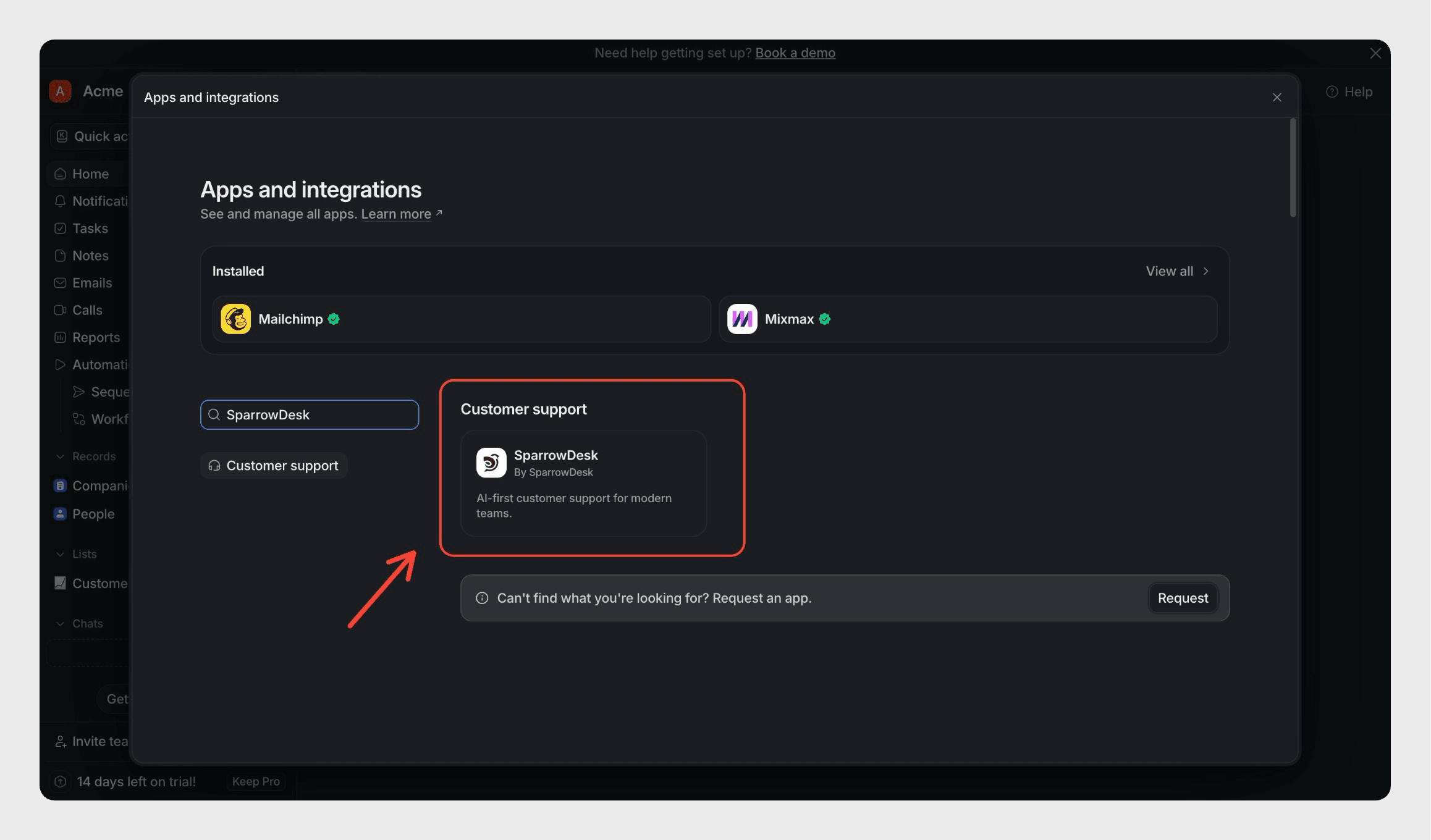Click the Mailchimp monkey app icon
1431x840 pixels.
(x=235, y=319)
